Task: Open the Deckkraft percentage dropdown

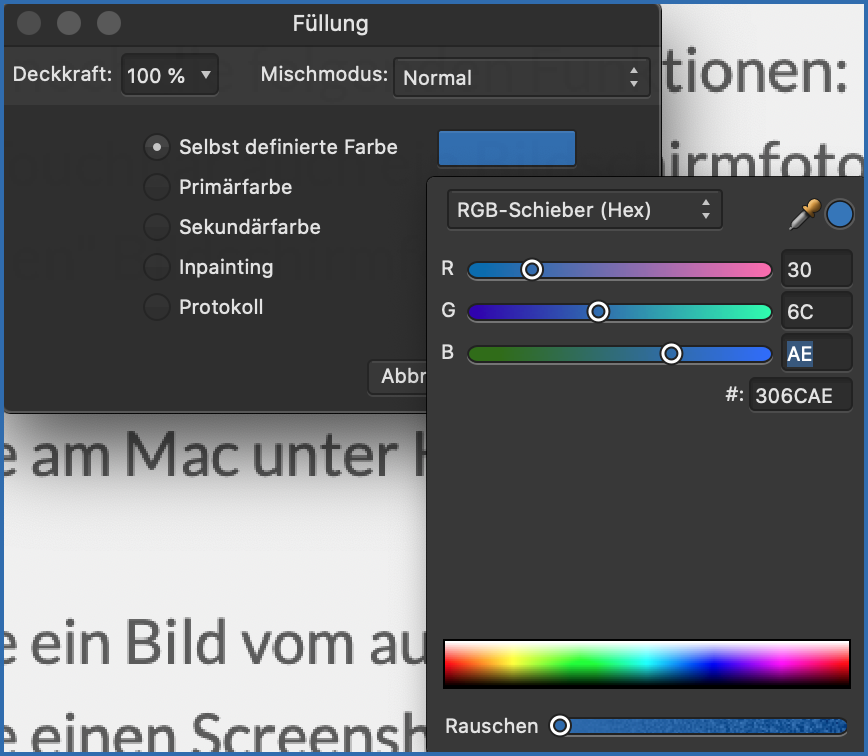Action: pyautogui.click(x=169, y=74)
